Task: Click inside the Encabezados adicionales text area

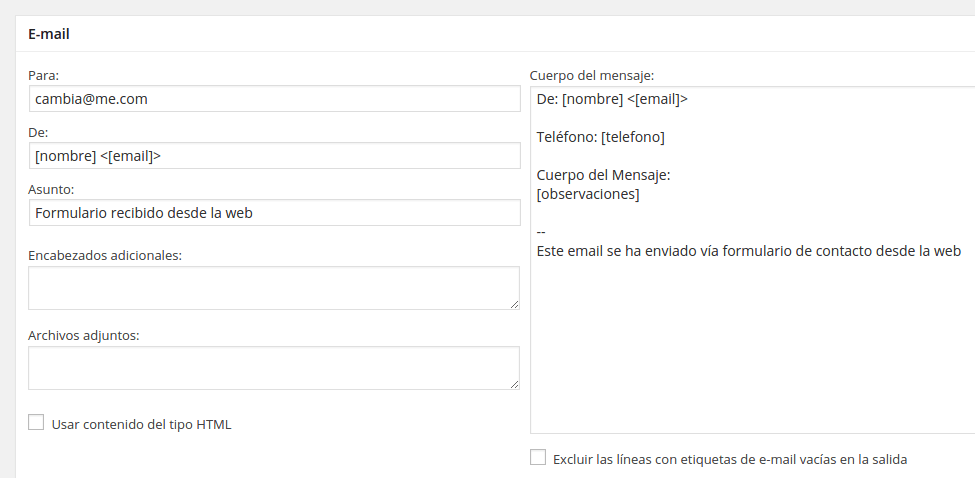Action: click(x=274, y=288)
